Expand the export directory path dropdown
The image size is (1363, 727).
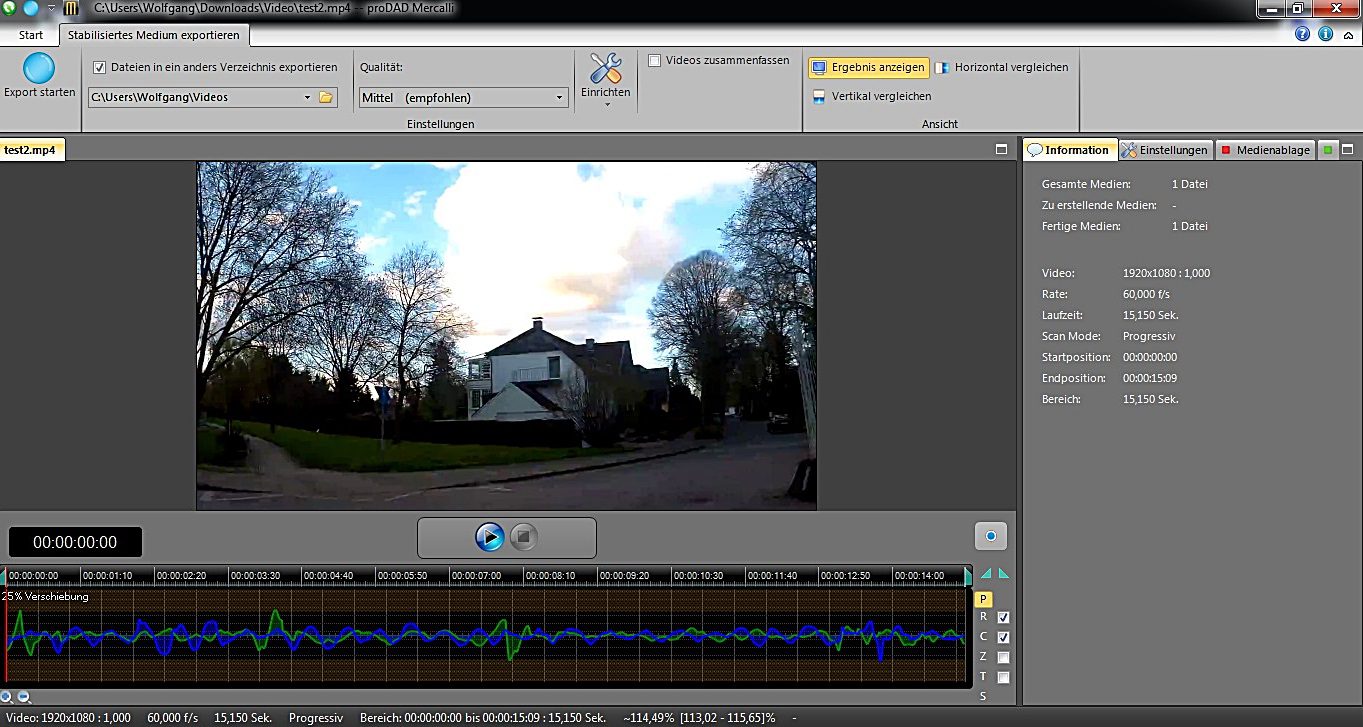(307, 98)
